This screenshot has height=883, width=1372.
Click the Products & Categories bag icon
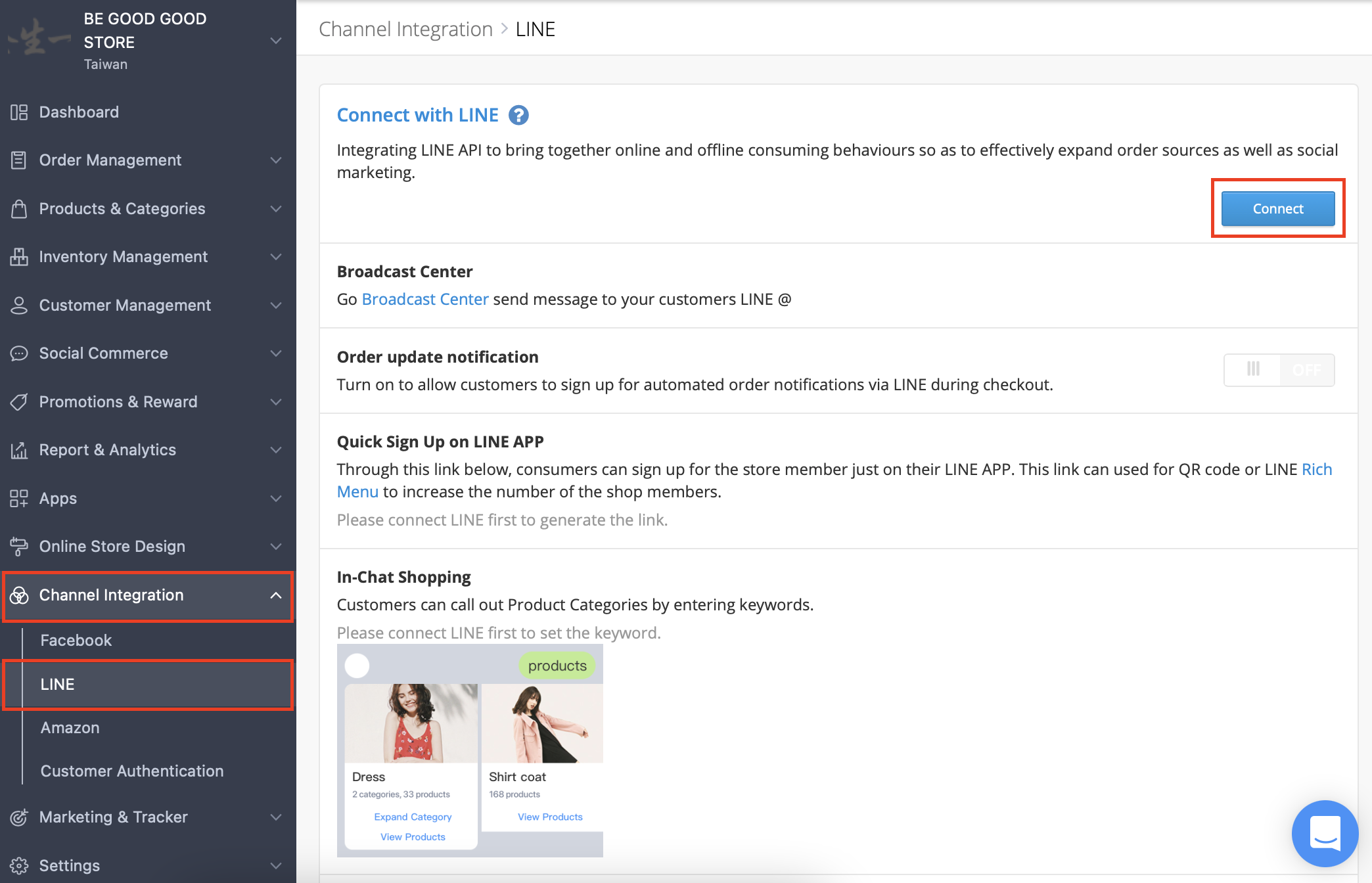point(19,209)
